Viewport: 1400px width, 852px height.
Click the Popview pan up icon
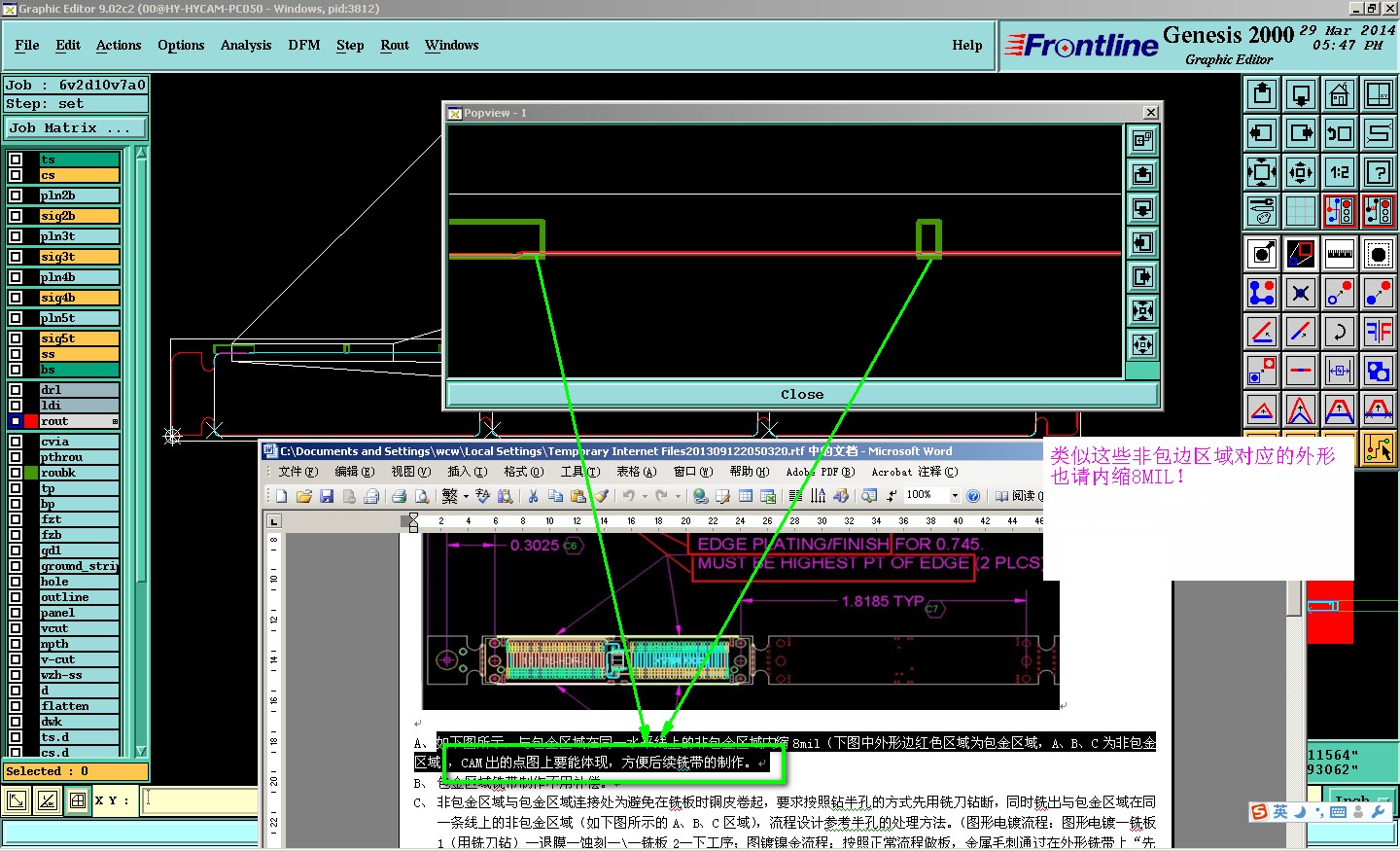coord(1143,174)
